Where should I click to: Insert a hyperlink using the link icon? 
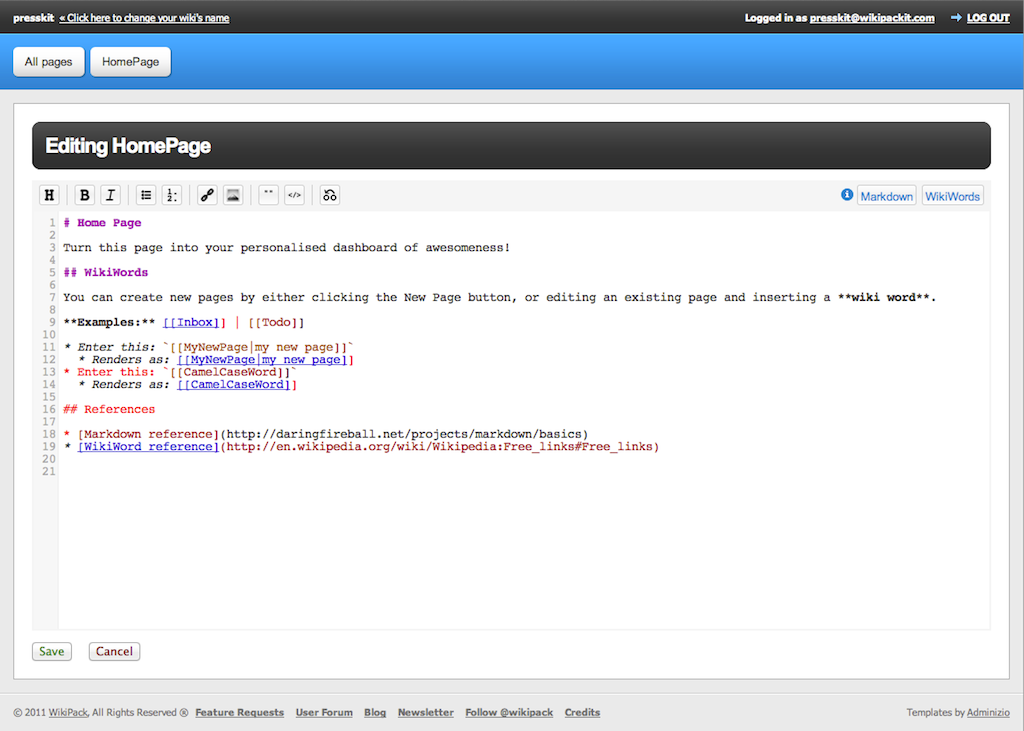207,195
